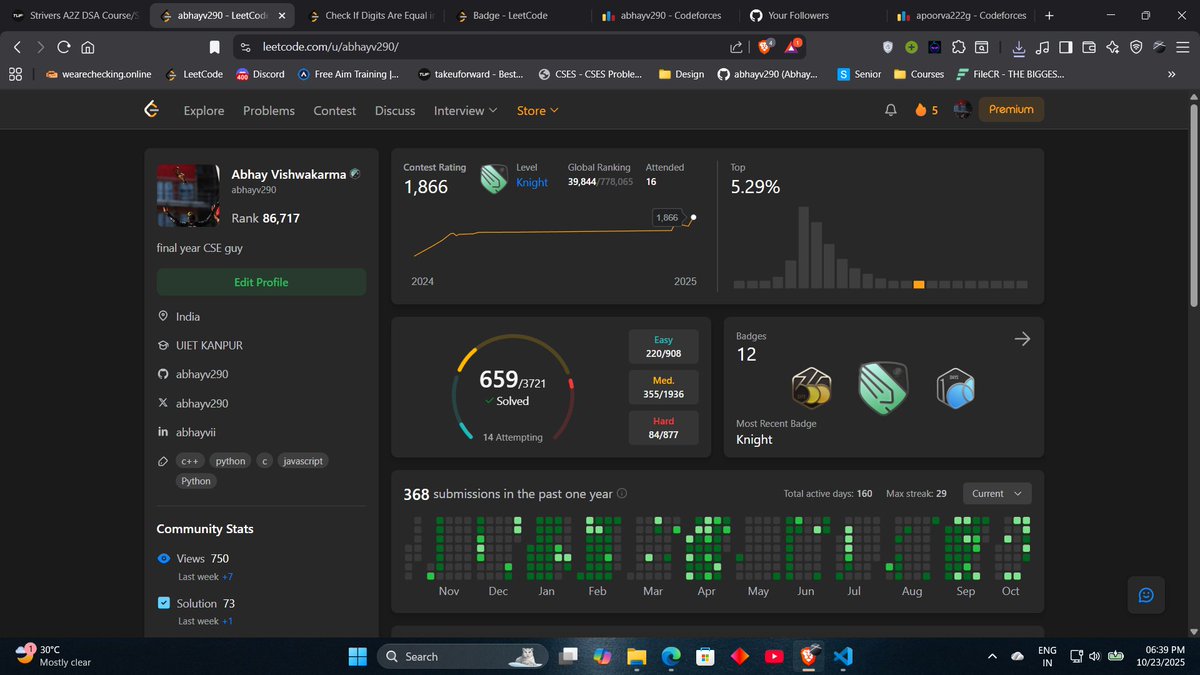Open site settings icon in address bar
The width and height of the screenshot is (1200, 675).
pyautogui.click(x=243, y=46)
